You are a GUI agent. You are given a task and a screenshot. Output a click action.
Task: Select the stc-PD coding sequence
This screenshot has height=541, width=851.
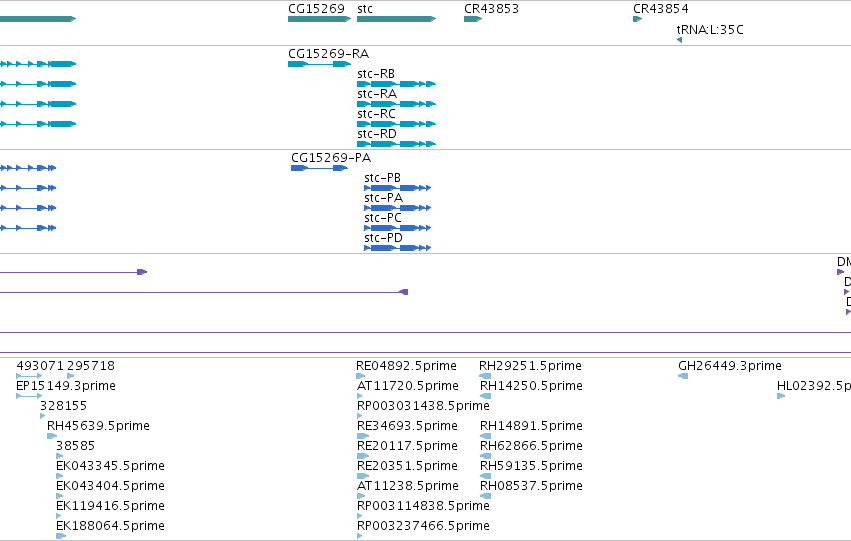click(397, 249)
